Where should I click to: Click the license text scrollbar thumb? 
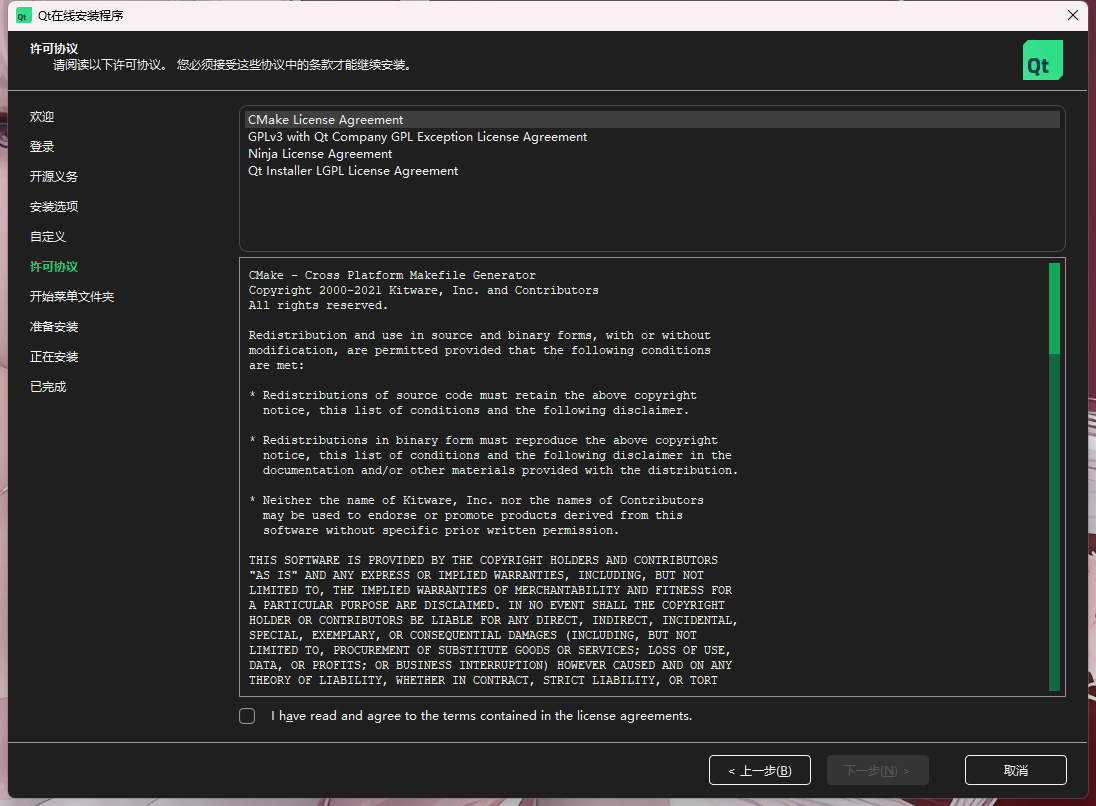click(1054, 308)
